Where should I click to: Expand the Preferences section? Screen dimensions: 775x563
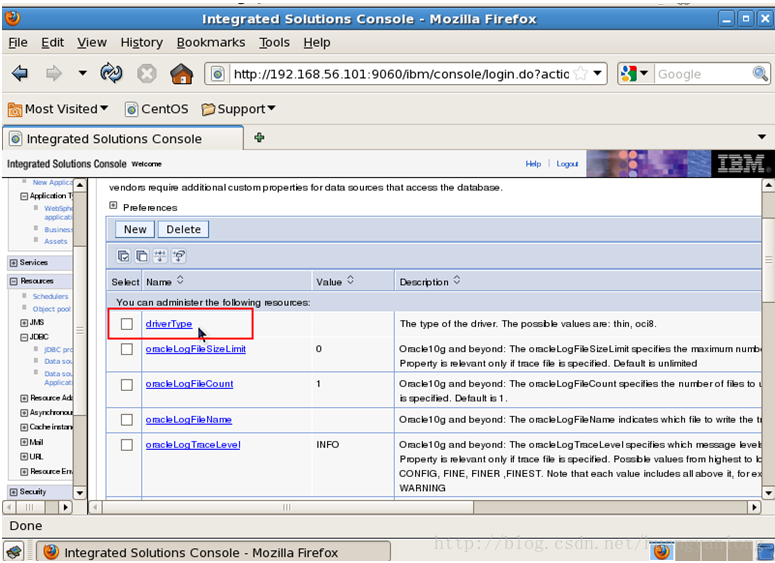coord(113,206)
